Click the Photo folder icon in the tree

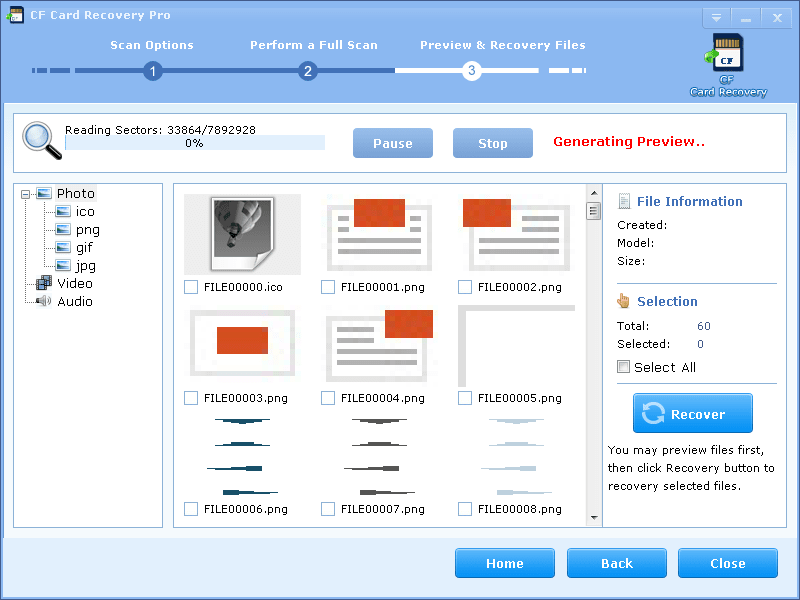(x=44, y=193)
